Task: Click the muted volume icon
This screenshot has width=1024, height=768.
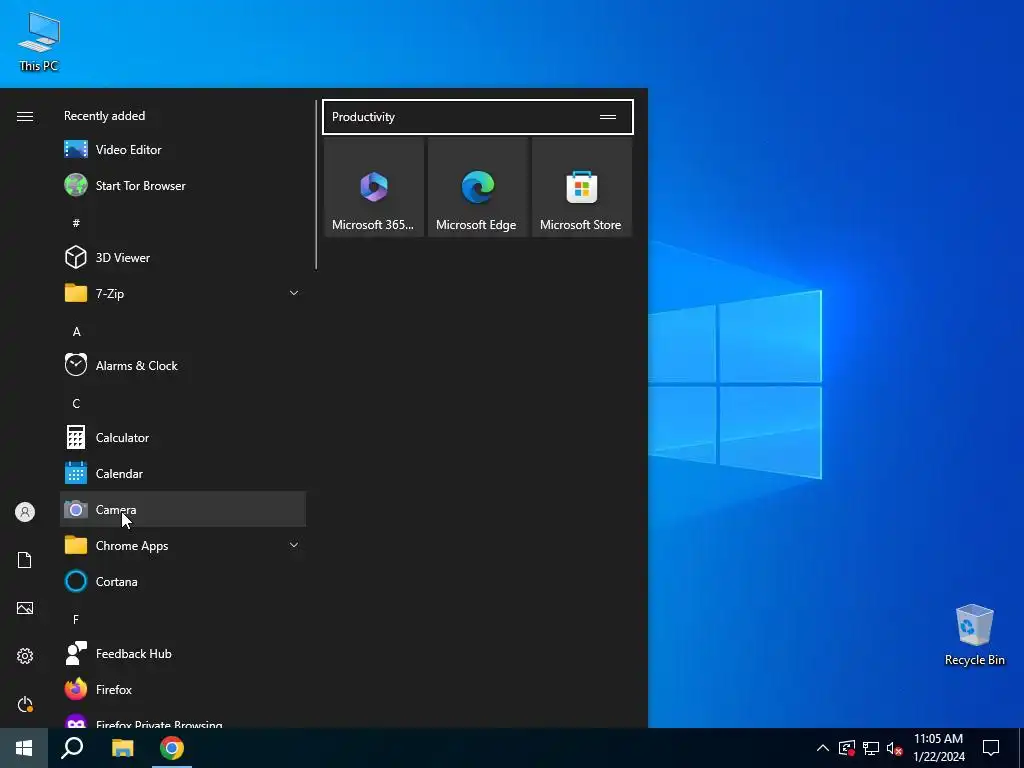Action: (895, 748)
